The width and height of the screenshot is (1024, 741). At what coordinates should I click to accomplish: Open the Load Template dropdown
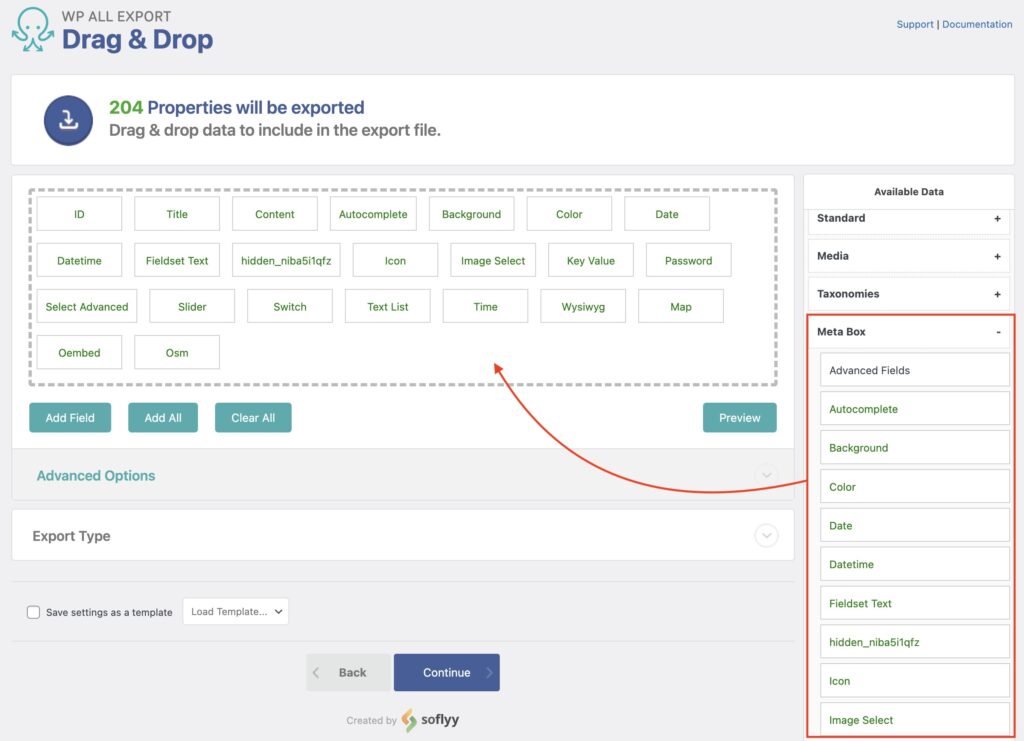[235, 611]
